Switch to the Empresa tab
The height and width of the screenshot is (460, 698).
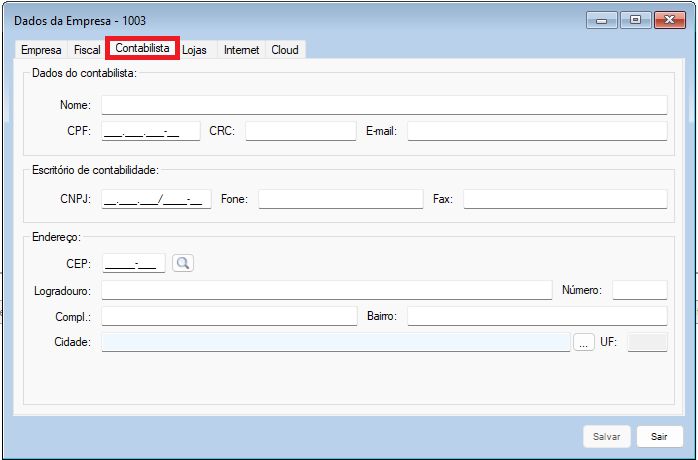41,50
